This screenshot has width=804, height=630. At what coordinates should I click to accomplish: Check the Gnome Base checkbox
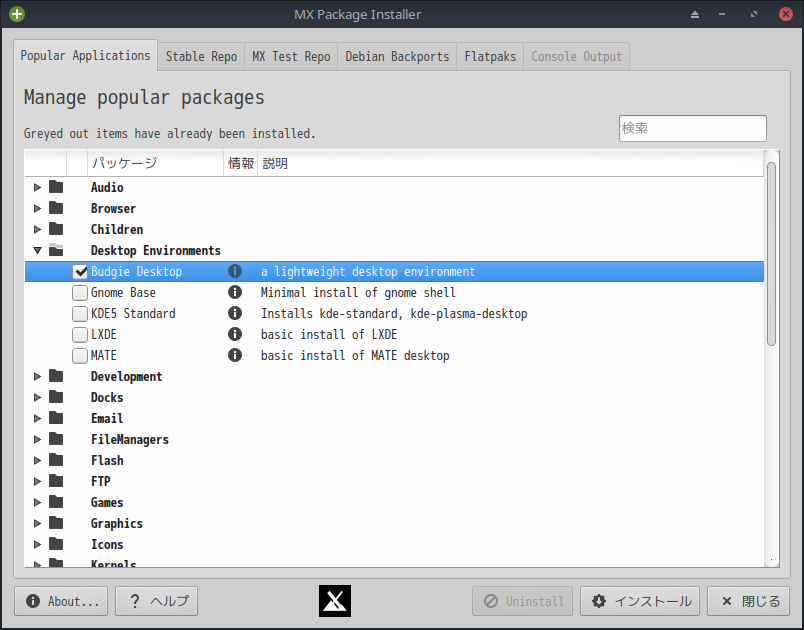[x=80, y=293]
